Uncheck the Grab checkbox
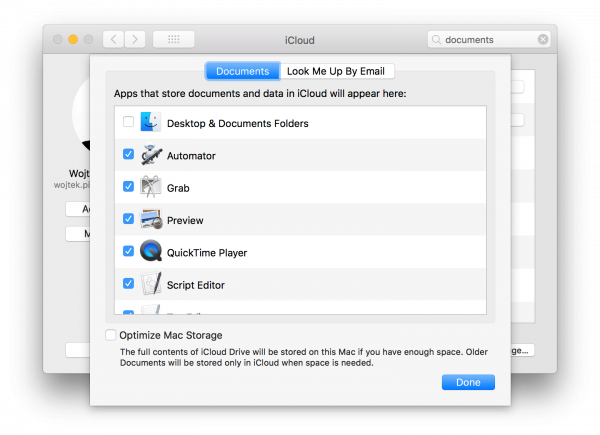The height and width of the screenshot is (435, 600). [x=129, y=186]
